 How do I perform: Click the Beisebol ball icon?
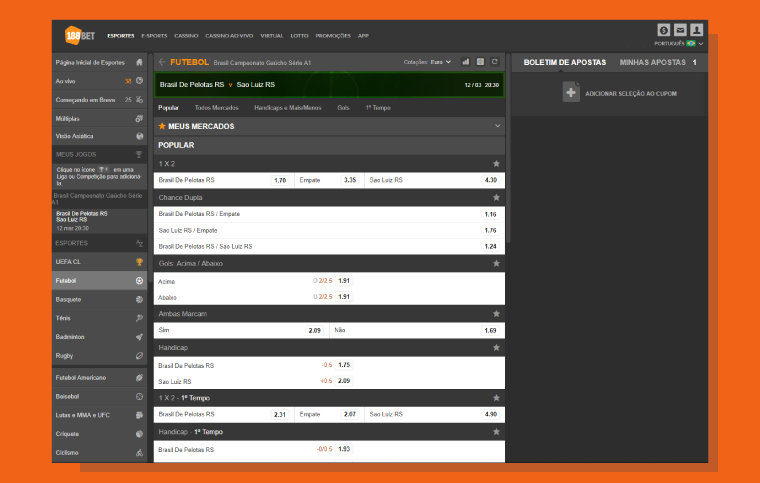point(140,396)
